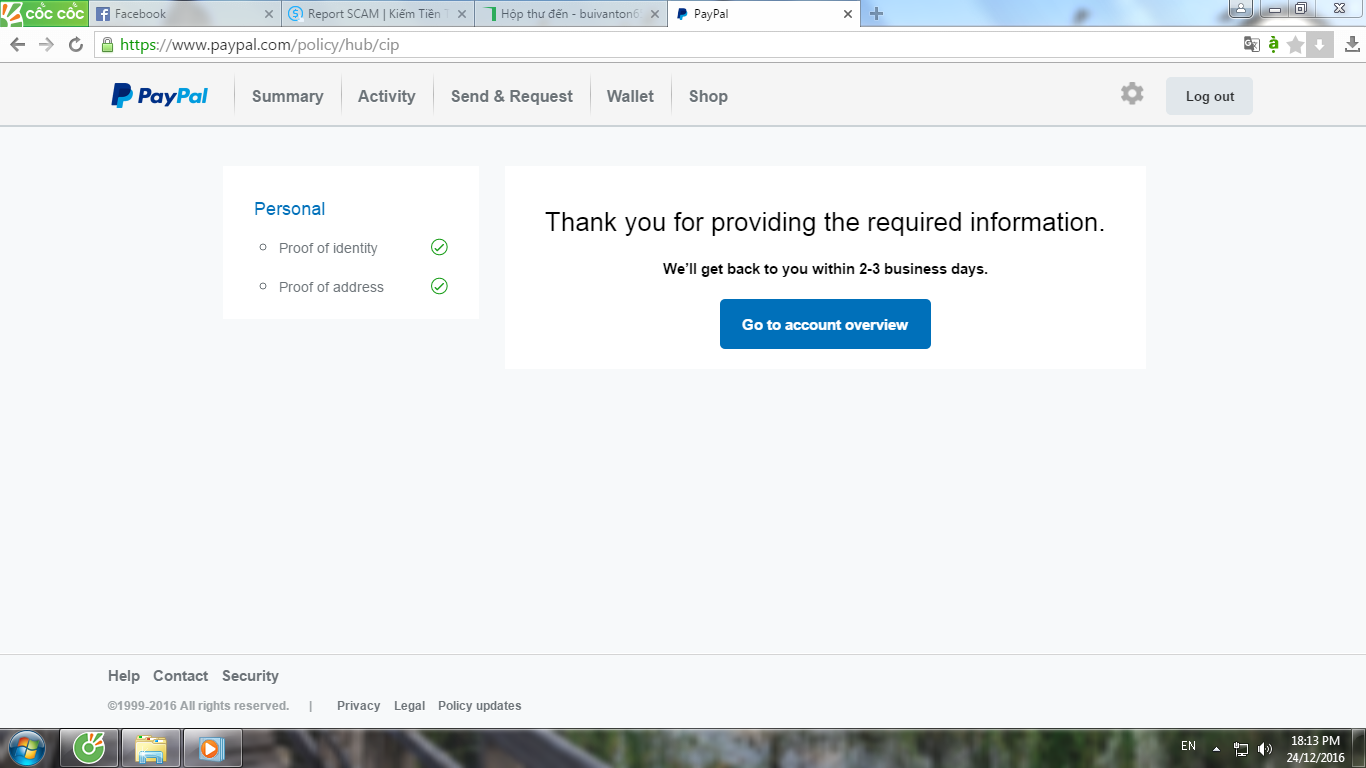1366x768 pixels.
Task: Click the translate icon in address bar
Action: [x=1251, y=44]
